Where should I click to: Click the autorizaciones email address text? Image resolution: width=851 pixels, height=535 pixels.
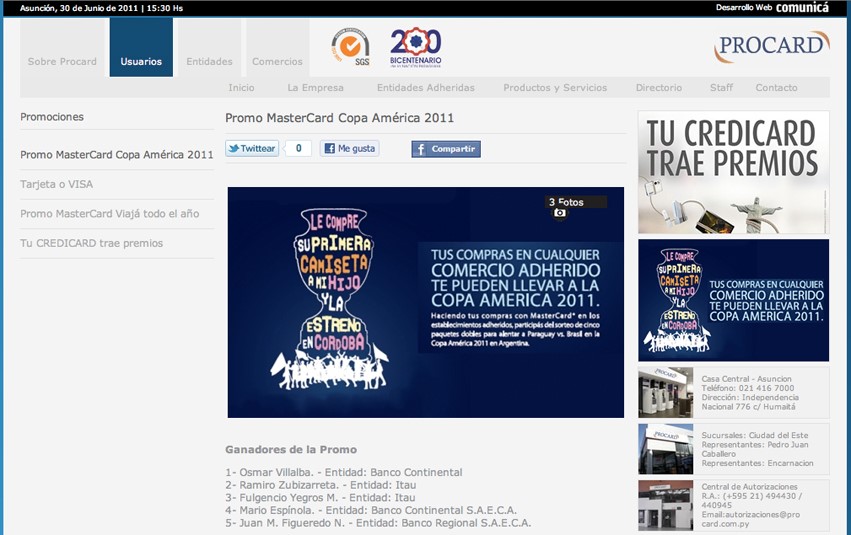coord(751,519)
